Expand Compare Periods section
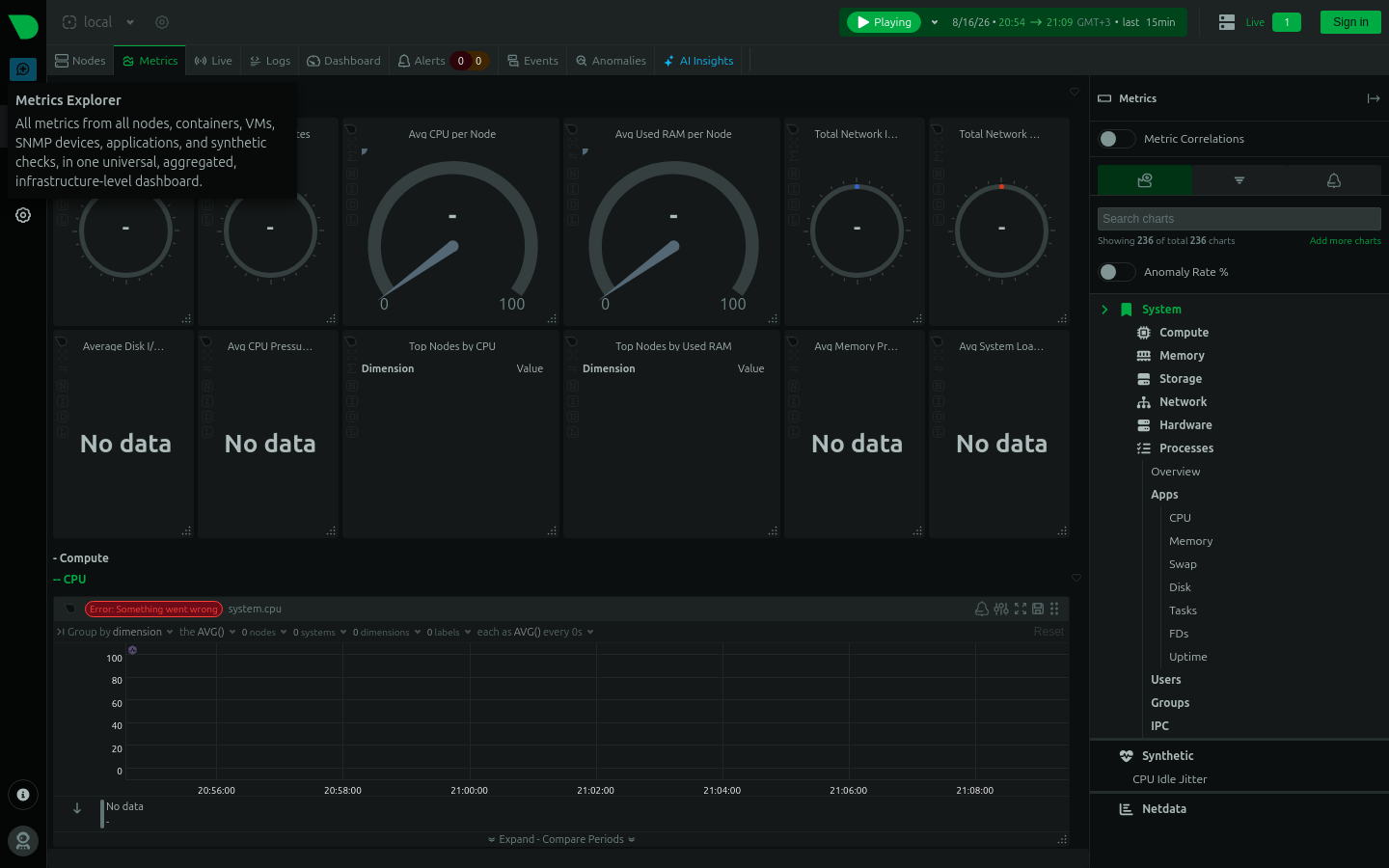The height and width of the screenshot is (868, 1389). click(x=561, y=839)
